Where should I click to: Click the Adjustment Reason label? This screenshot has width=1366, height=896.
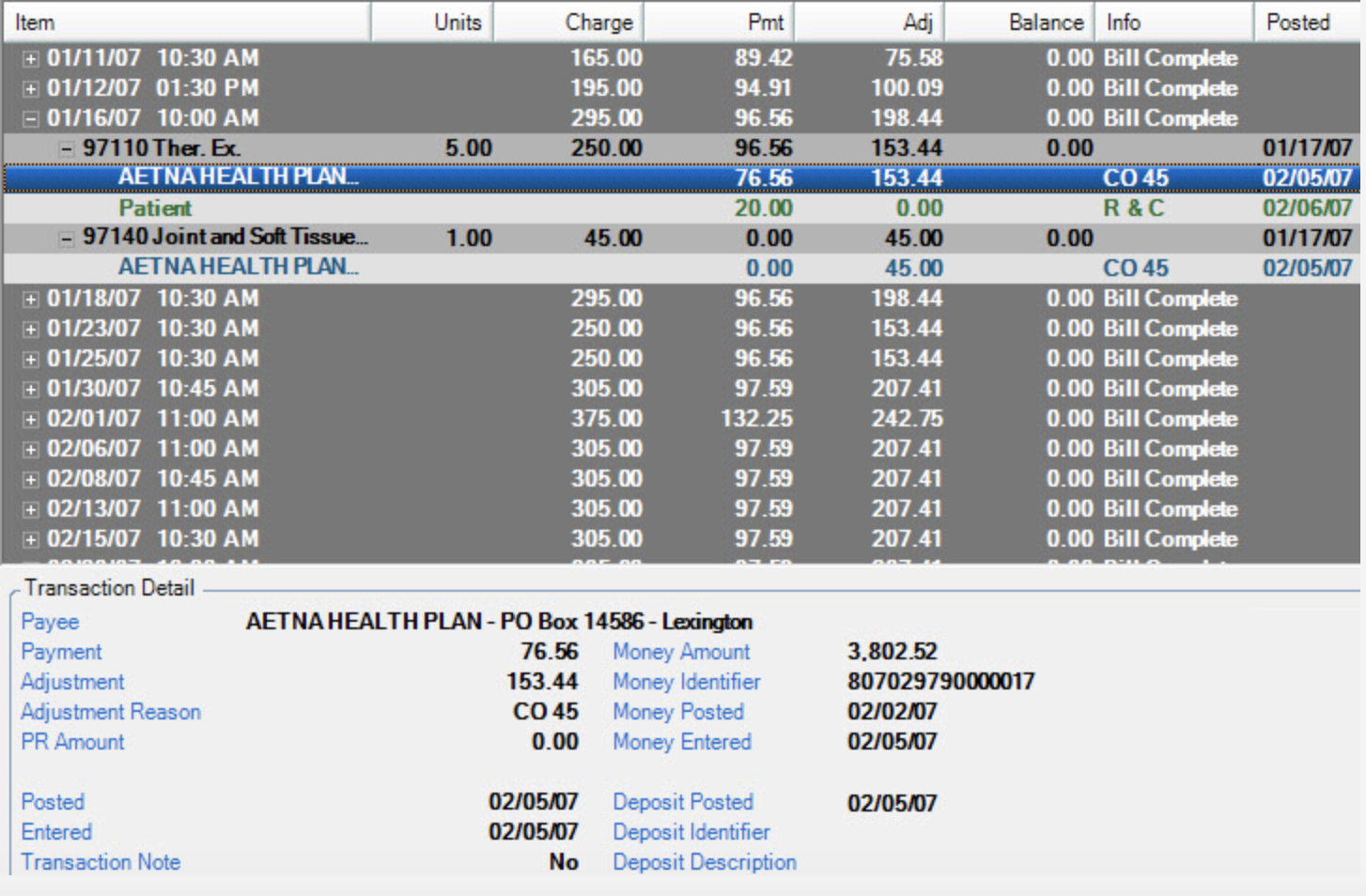(110, 712)
